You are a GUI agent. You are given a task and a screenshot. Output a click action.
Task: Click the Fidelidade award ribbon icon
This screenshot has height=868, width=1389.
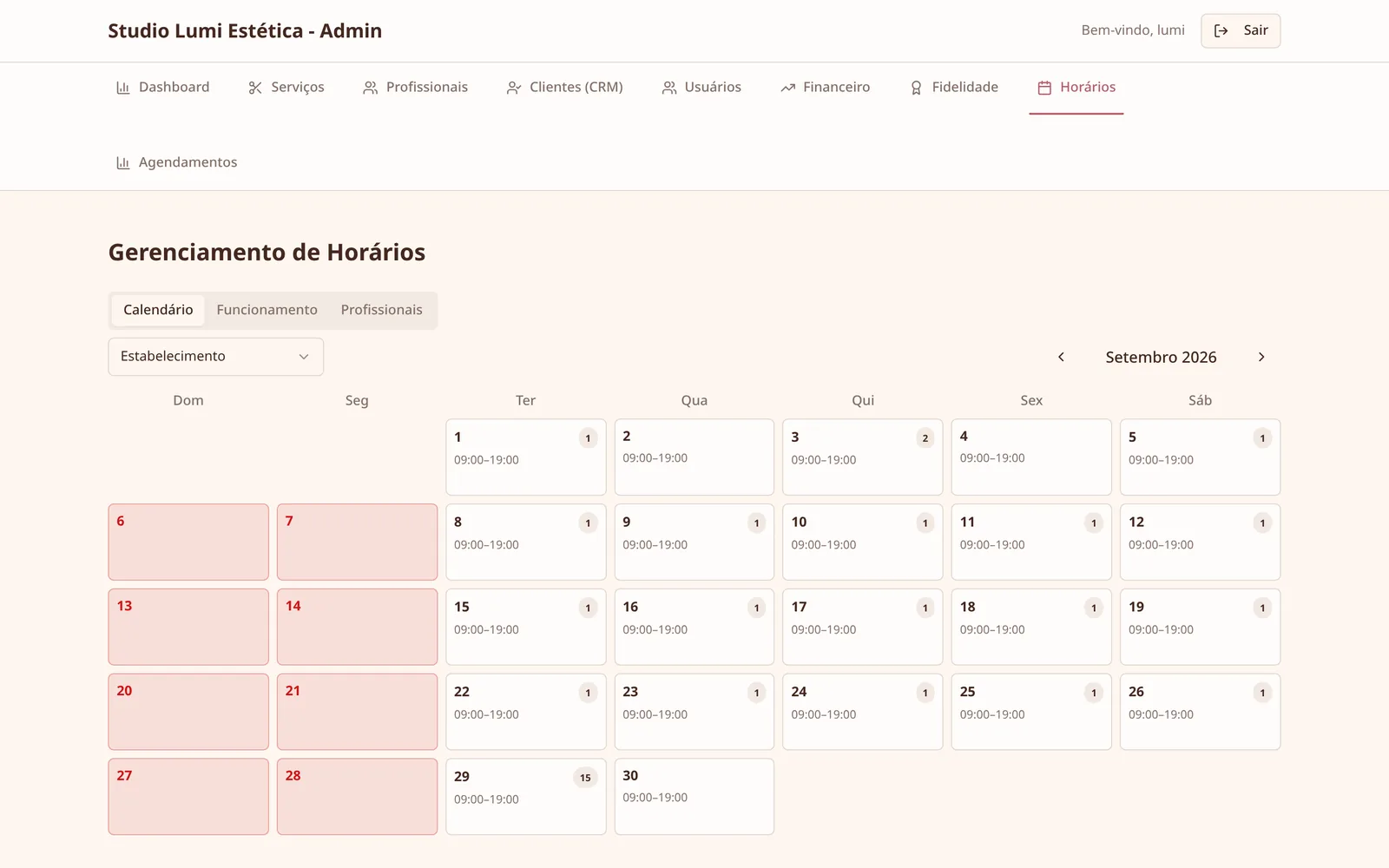click(x=917, y=88)
